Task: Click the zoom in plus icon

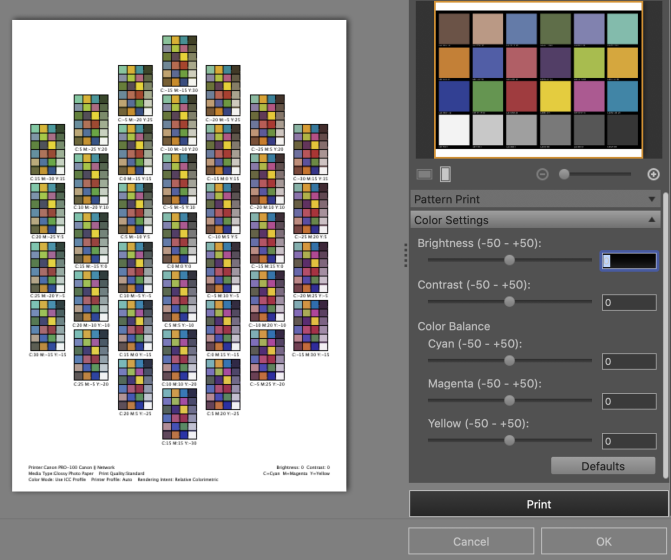Action: coord(653,174)
